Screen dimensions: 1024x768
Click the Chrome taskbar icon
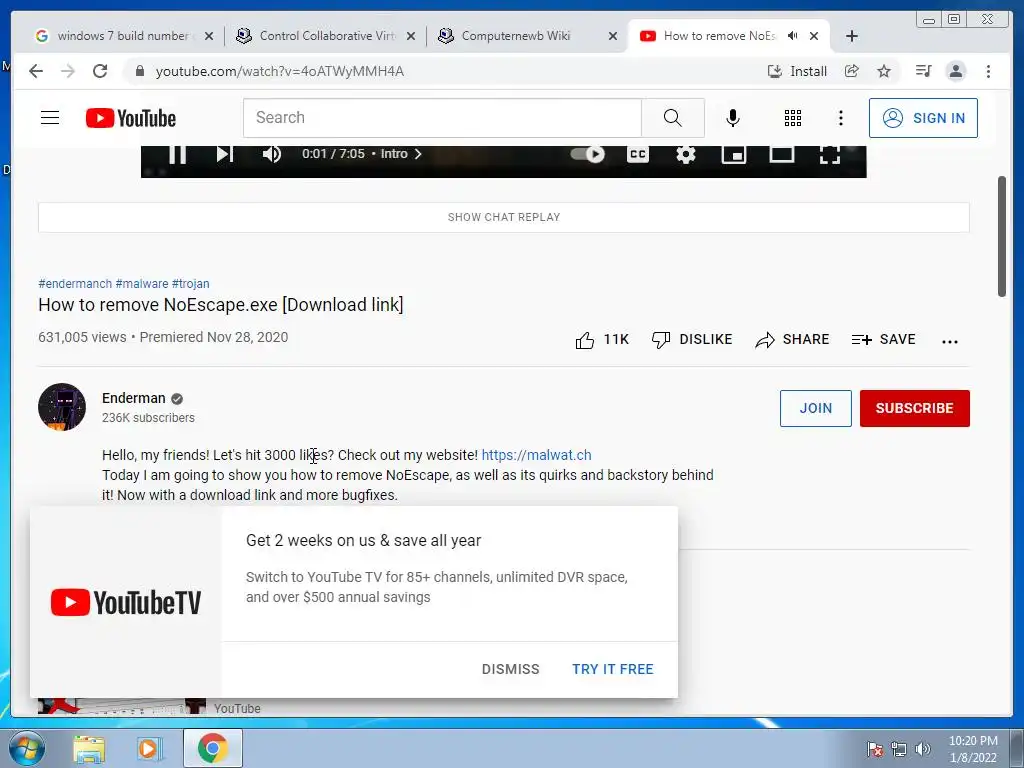[212, 748]
